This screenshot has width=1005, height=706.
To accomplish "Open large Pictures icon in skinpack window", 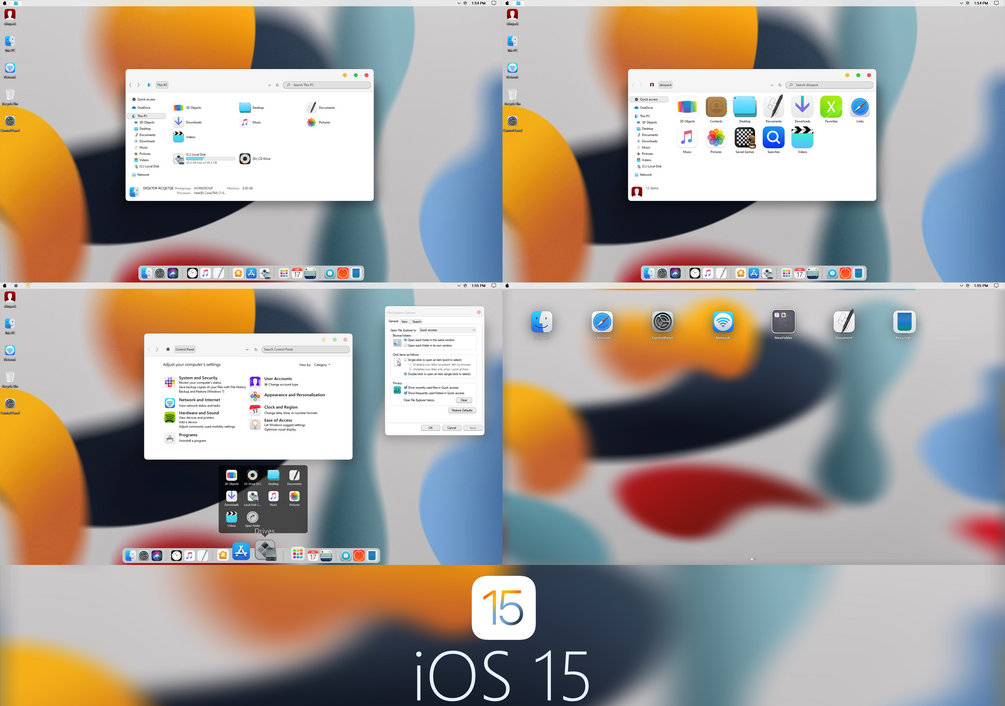I will coord(716,137).
